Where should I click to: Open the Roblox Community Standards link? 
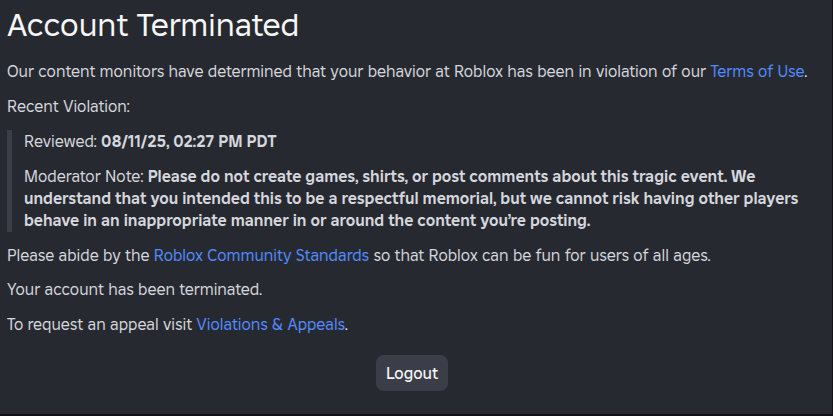click(x=261, y=255)
